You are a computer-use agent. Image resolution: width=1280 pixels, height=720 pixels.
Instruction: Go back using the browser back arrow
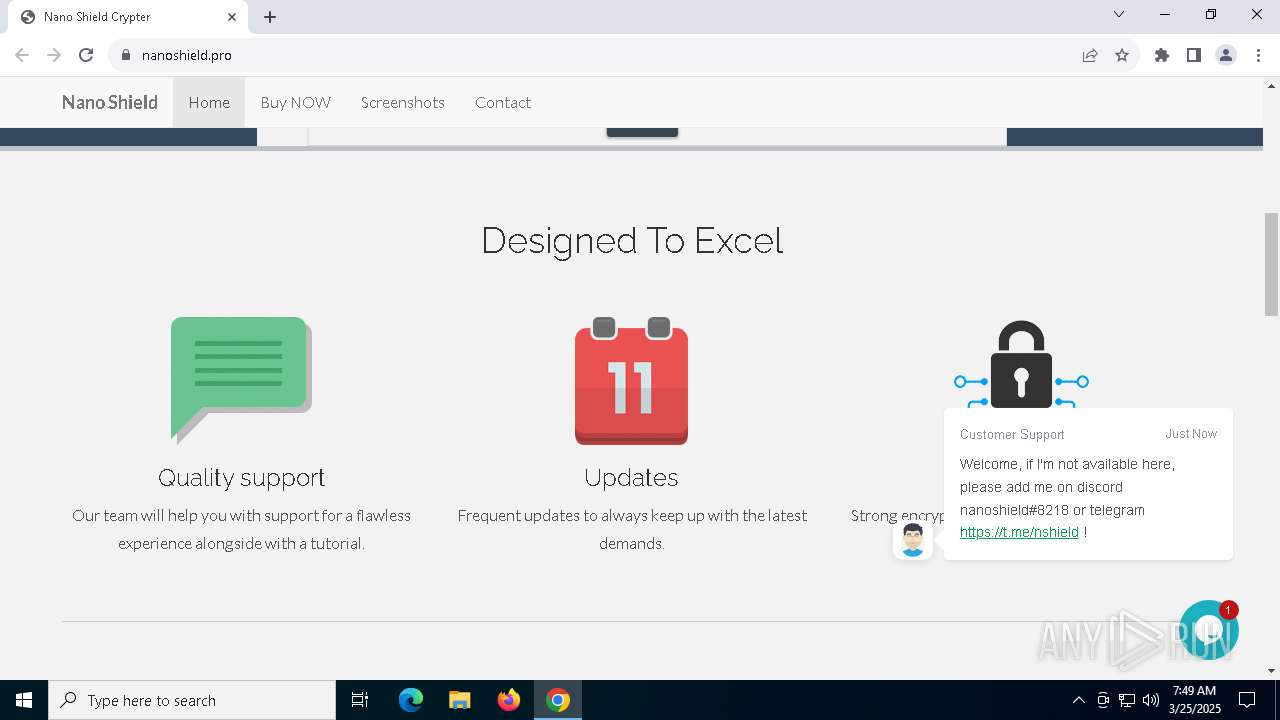click(22, 55)
